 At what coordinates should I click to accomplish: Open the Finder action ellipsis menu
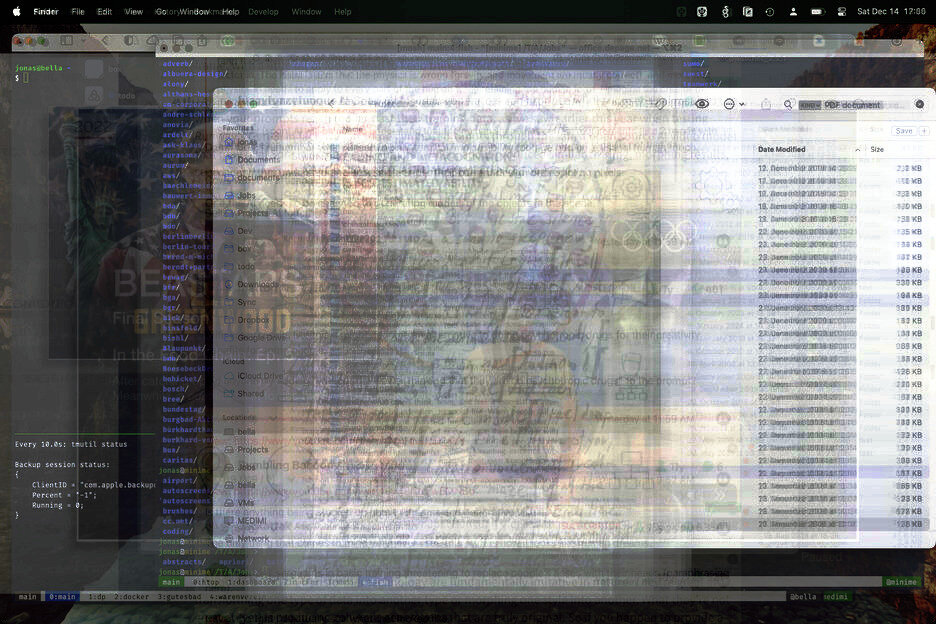(x=729, y=104)
